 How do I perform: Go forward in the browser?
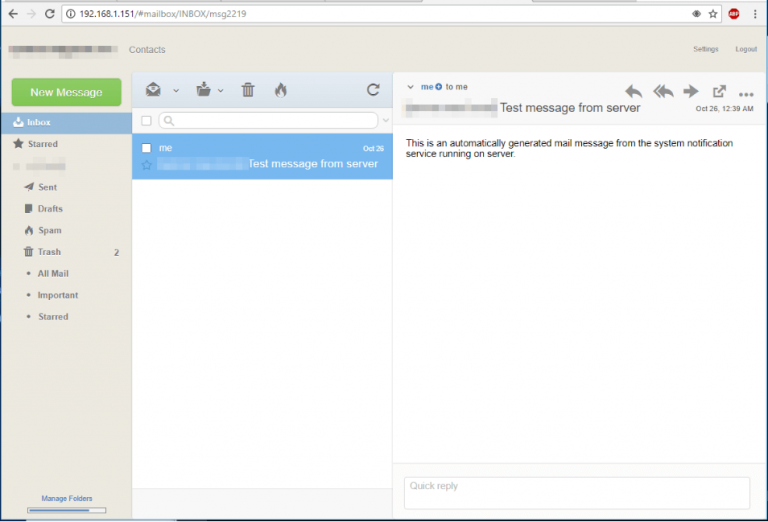[31, 14]
